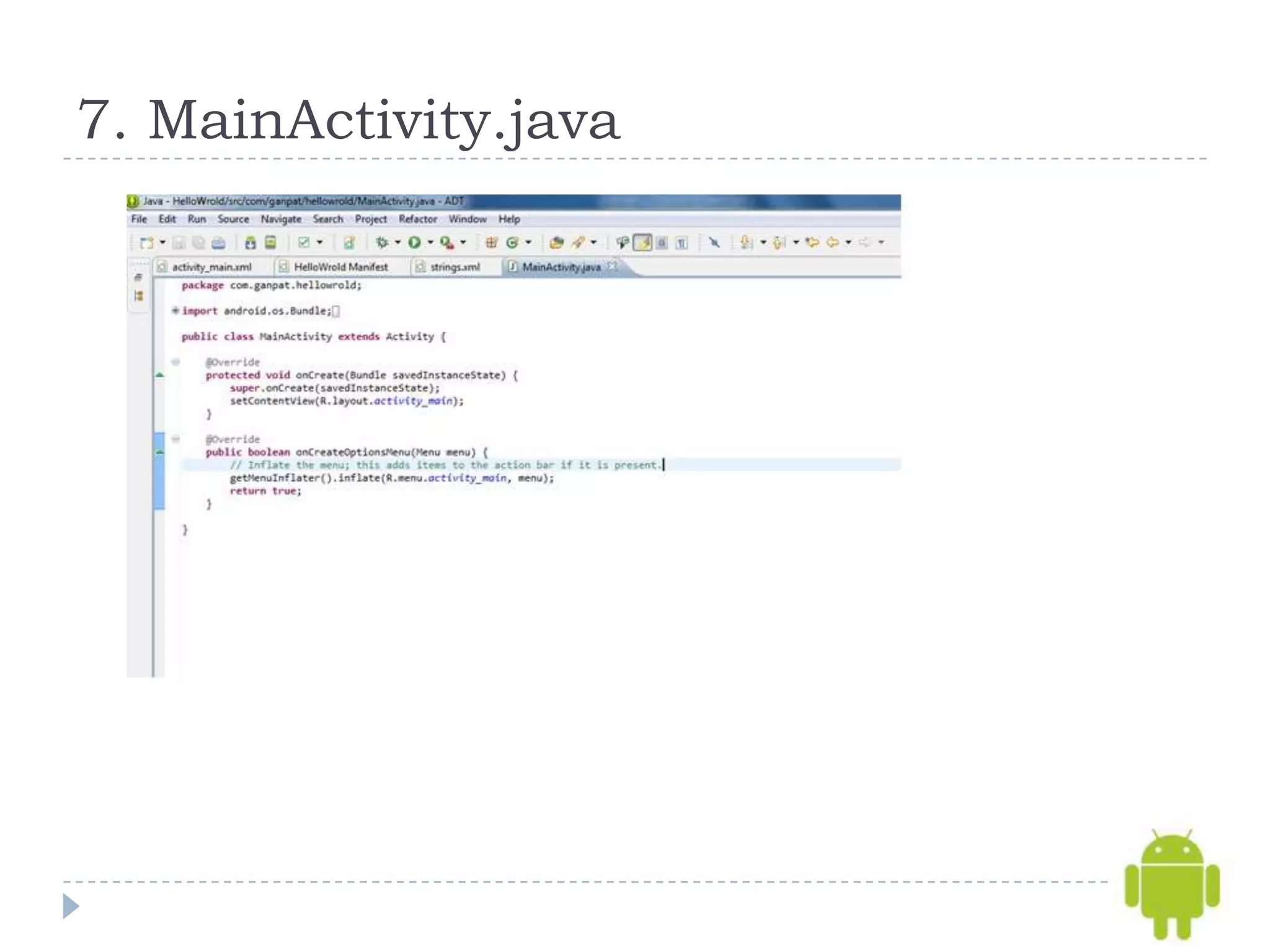Expand the folded import statements
1270x952 pixels.
point(175,311)
